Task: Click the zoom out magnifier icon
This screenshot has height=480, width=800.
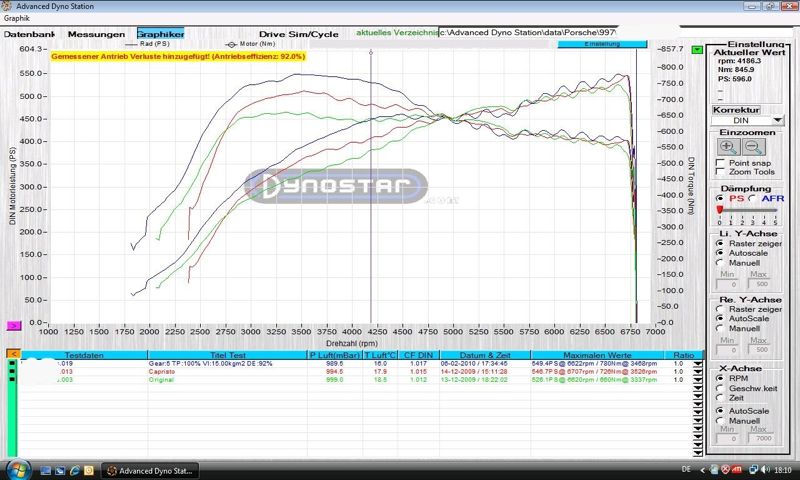Action: [x=752, y=147]
